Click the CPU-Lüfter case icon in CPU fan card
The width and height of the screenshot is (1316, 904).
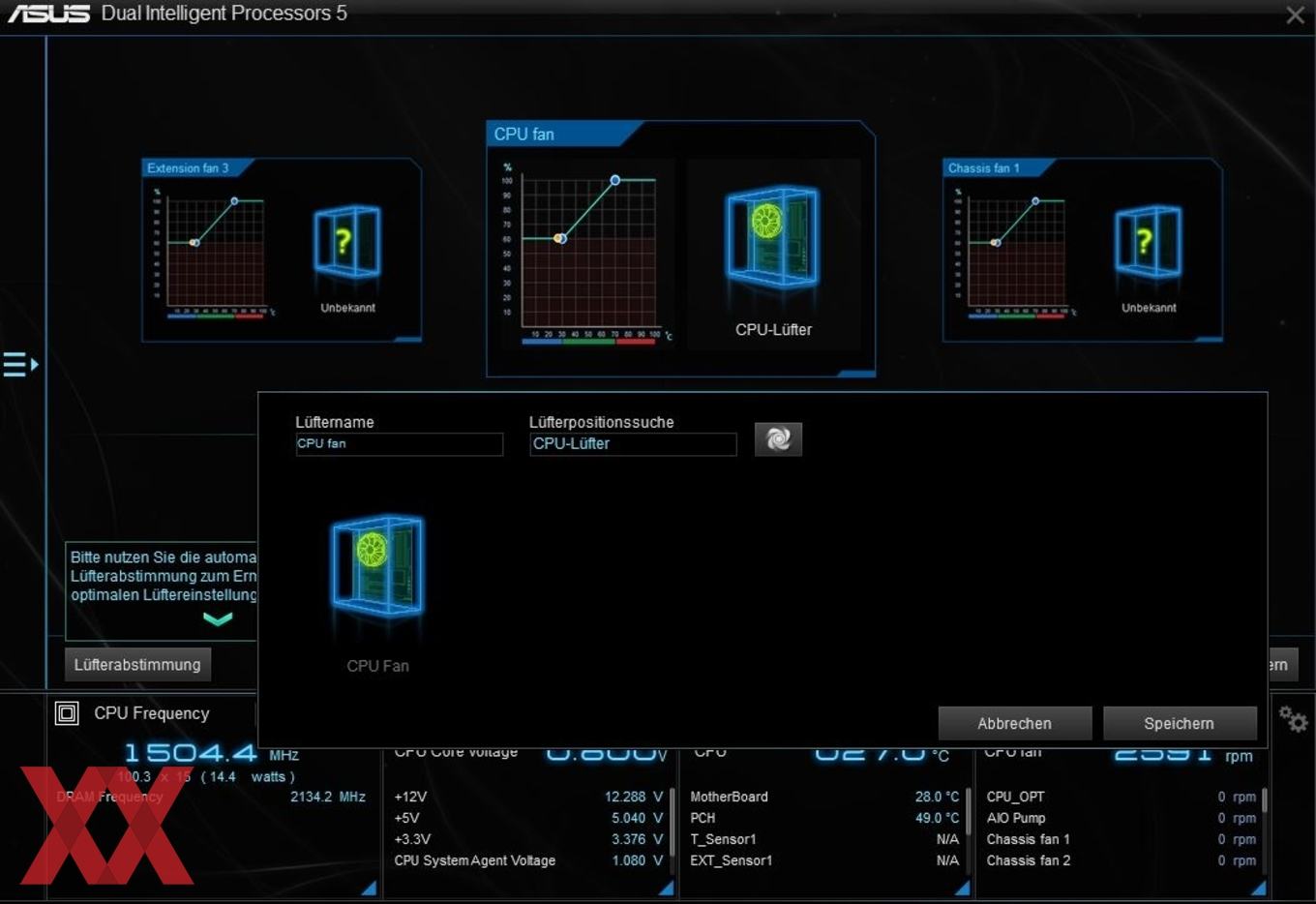click(772, 238)
